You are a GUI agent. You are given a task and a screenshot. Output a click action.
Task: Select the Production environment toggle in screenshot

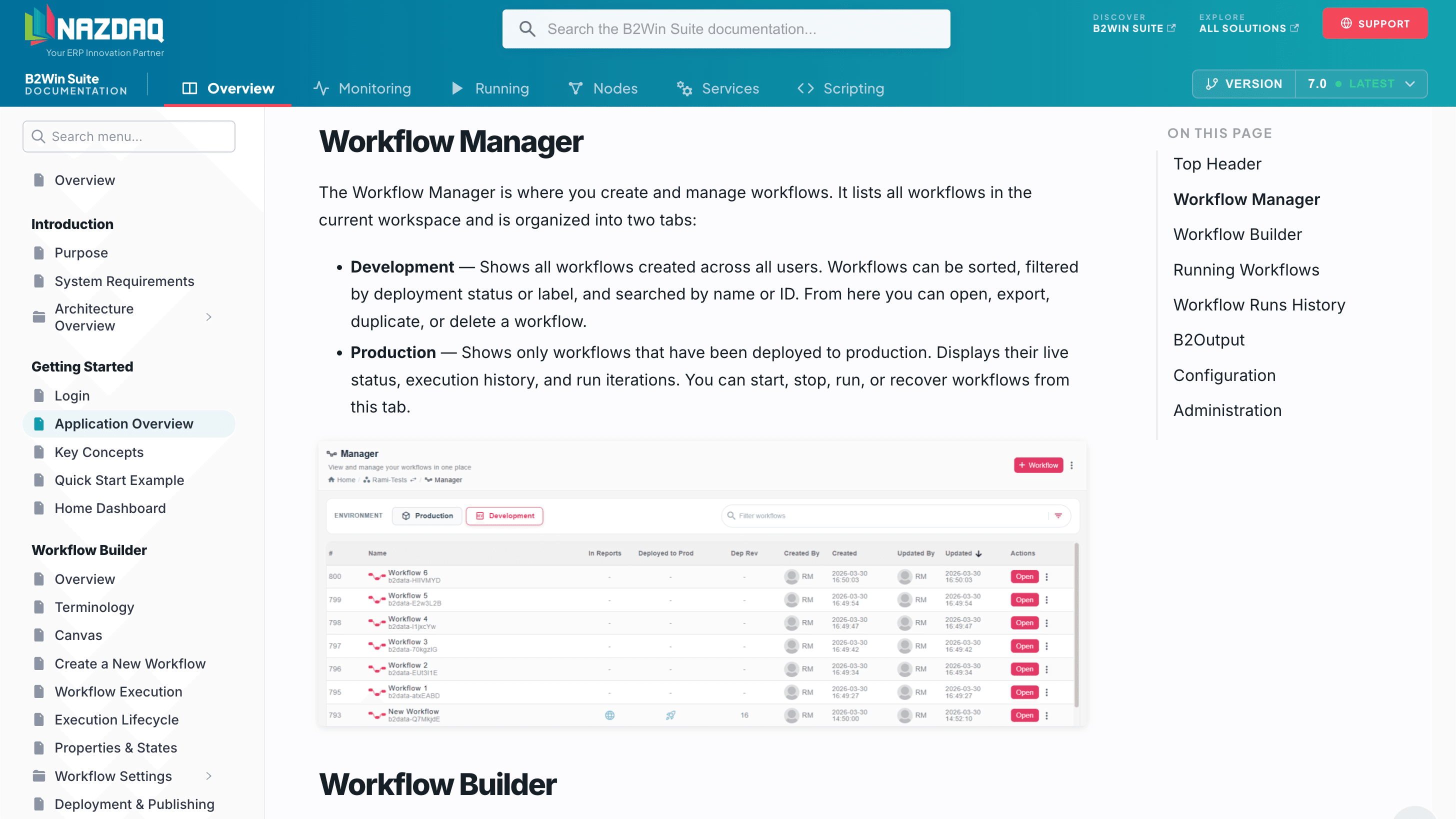pos(427,515)
